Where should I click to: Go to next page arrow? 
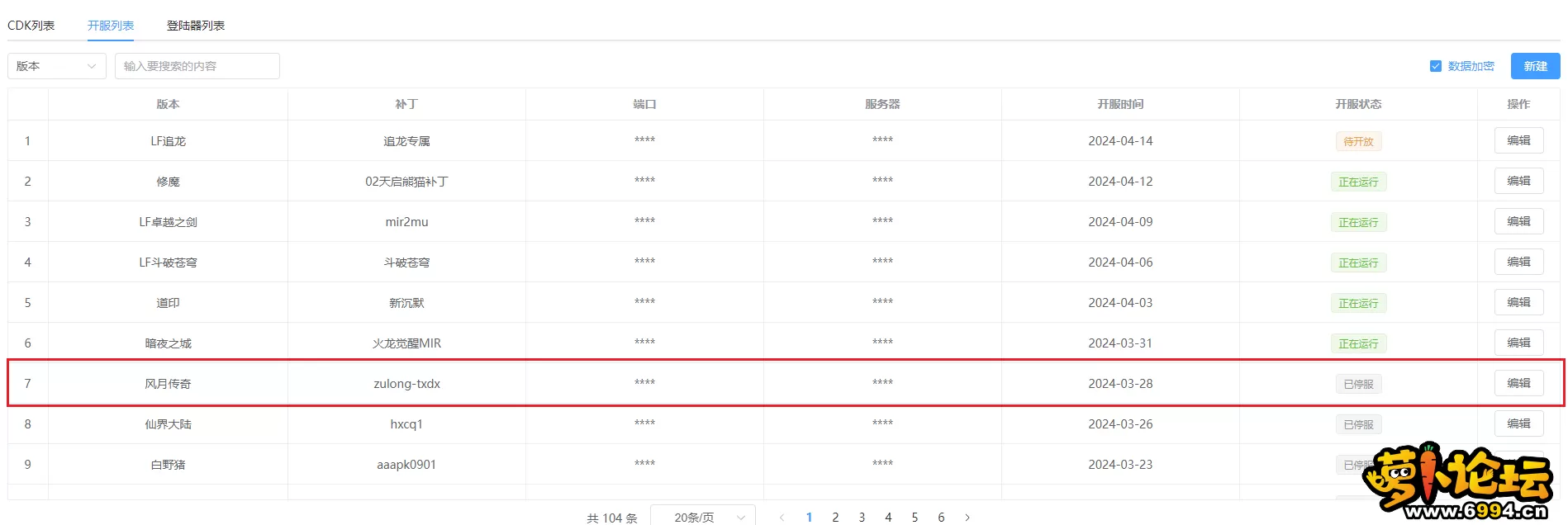[x=967, y=518]
